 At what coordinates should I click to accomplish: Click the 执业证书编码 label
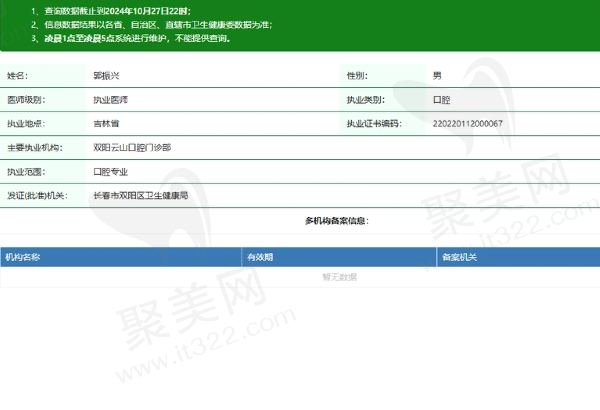click(374, 123)
